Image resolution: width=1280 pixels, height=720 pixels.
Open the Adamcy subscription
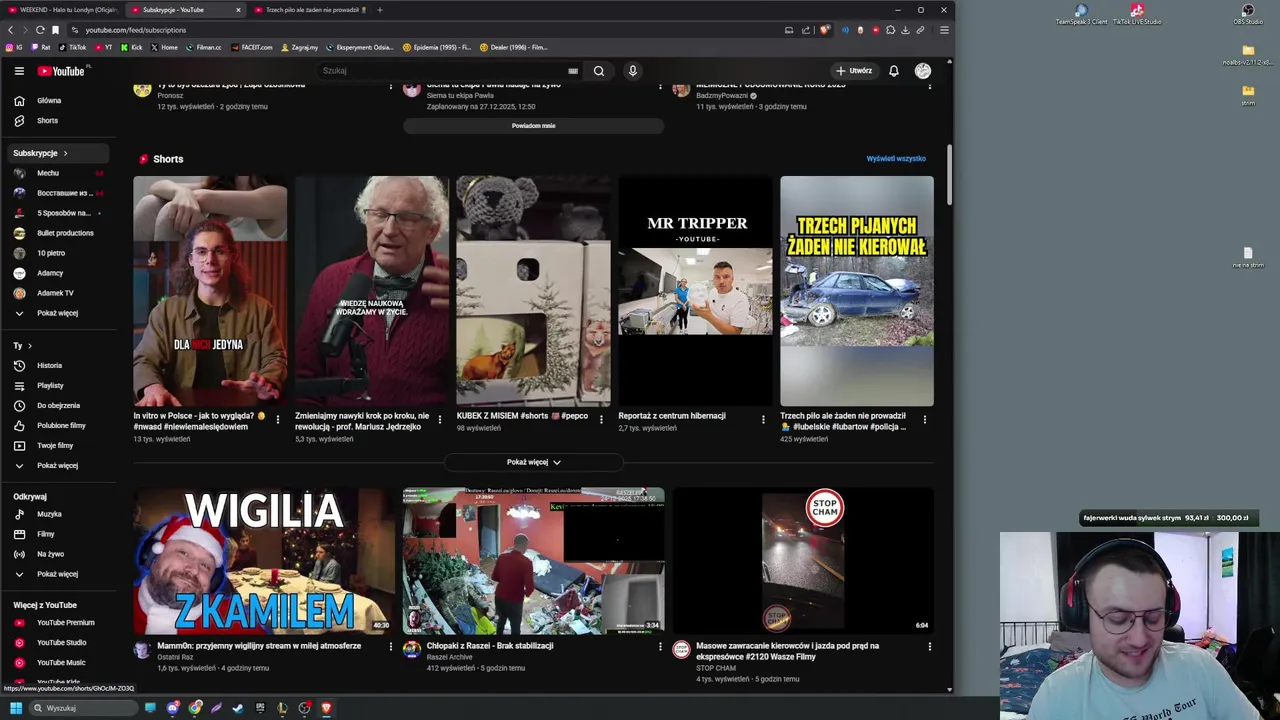click(60, 273)
